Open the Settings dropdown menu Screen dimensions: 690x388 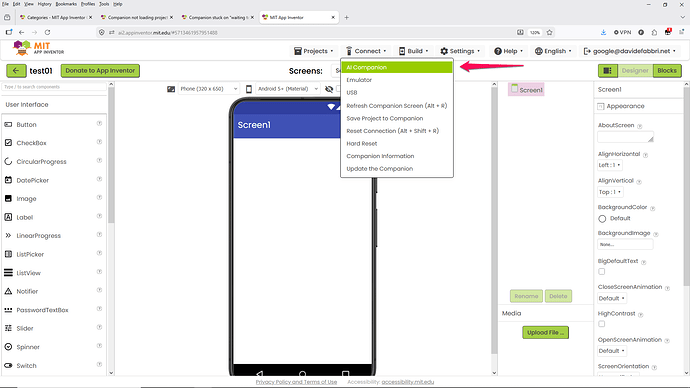(x=460, y=51)
